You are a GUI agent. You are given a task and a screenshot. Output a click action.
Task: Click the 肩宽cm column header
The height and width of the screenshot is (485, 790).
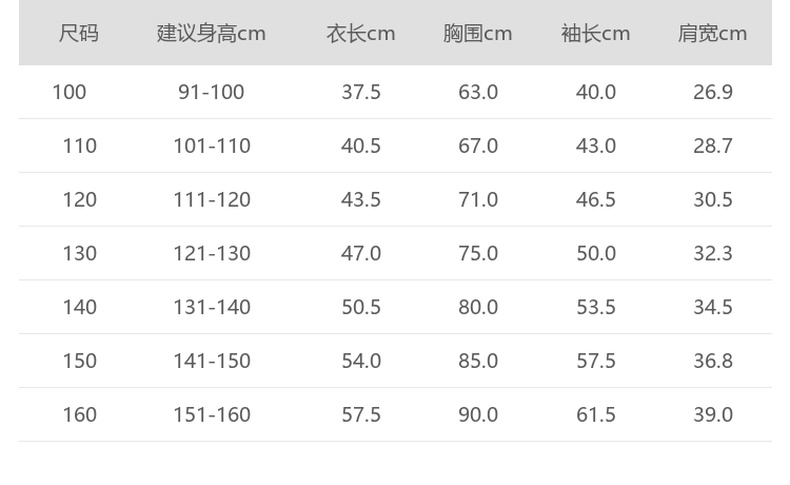point(713,33)
